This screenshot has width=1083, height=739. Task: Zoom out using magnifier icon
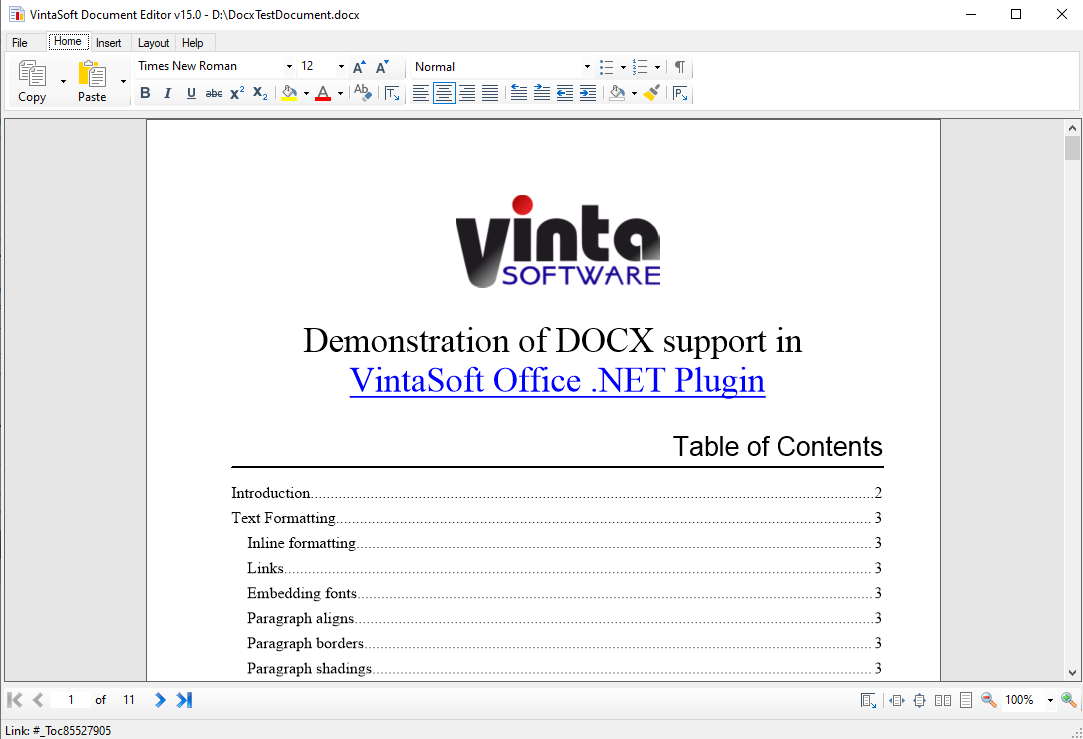click(x=989, y=700)
